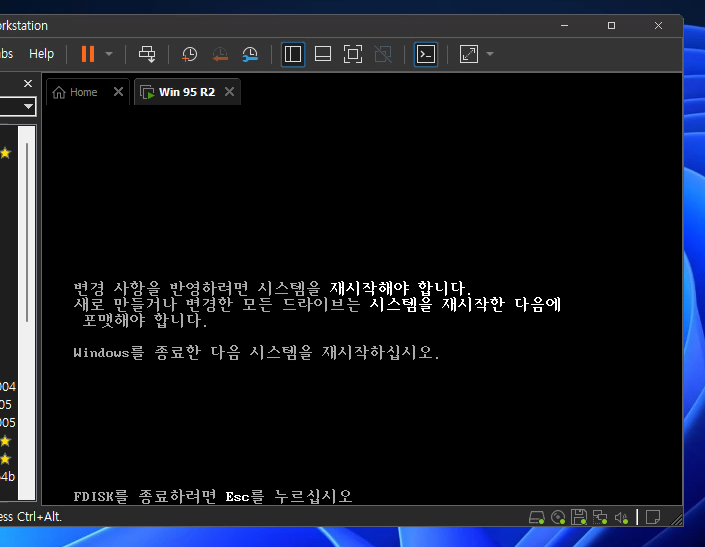Open the snapshot manager

coord(250,54)
